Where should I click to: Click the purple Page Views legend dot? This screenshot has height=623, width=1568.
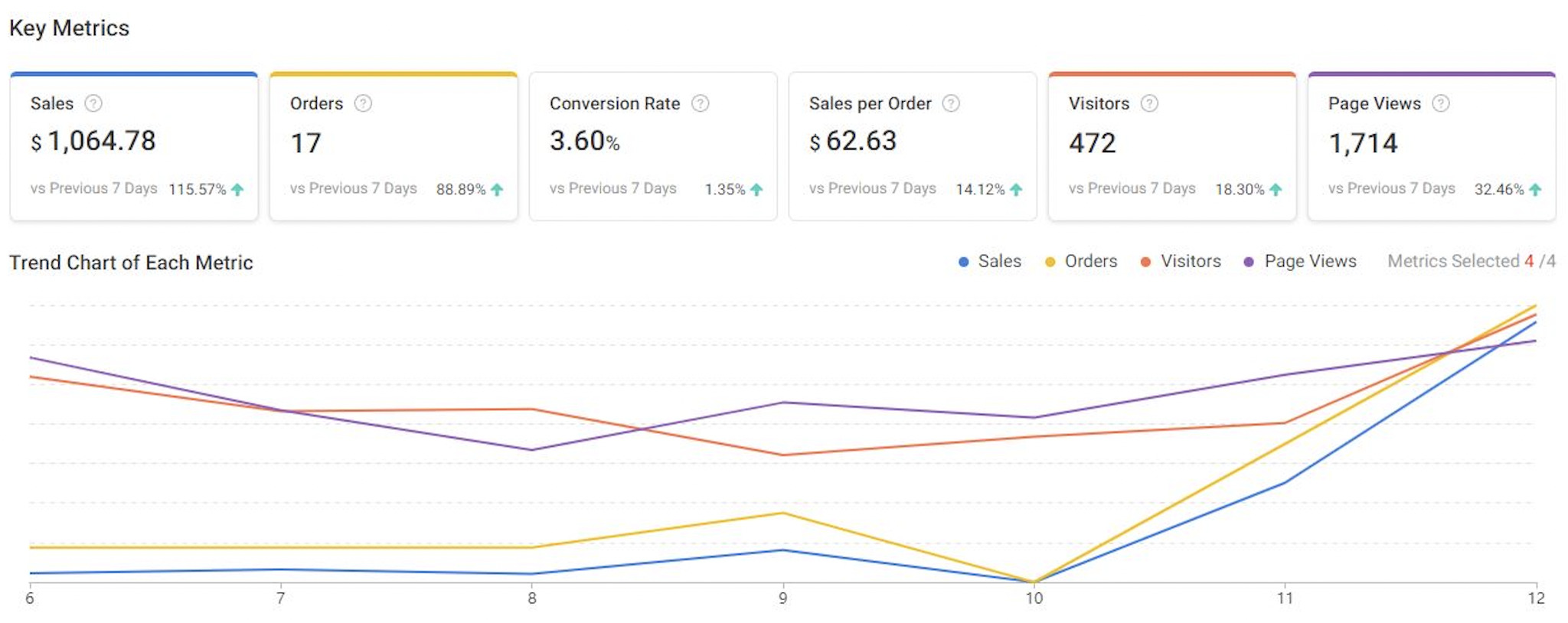coord(1249,262)
